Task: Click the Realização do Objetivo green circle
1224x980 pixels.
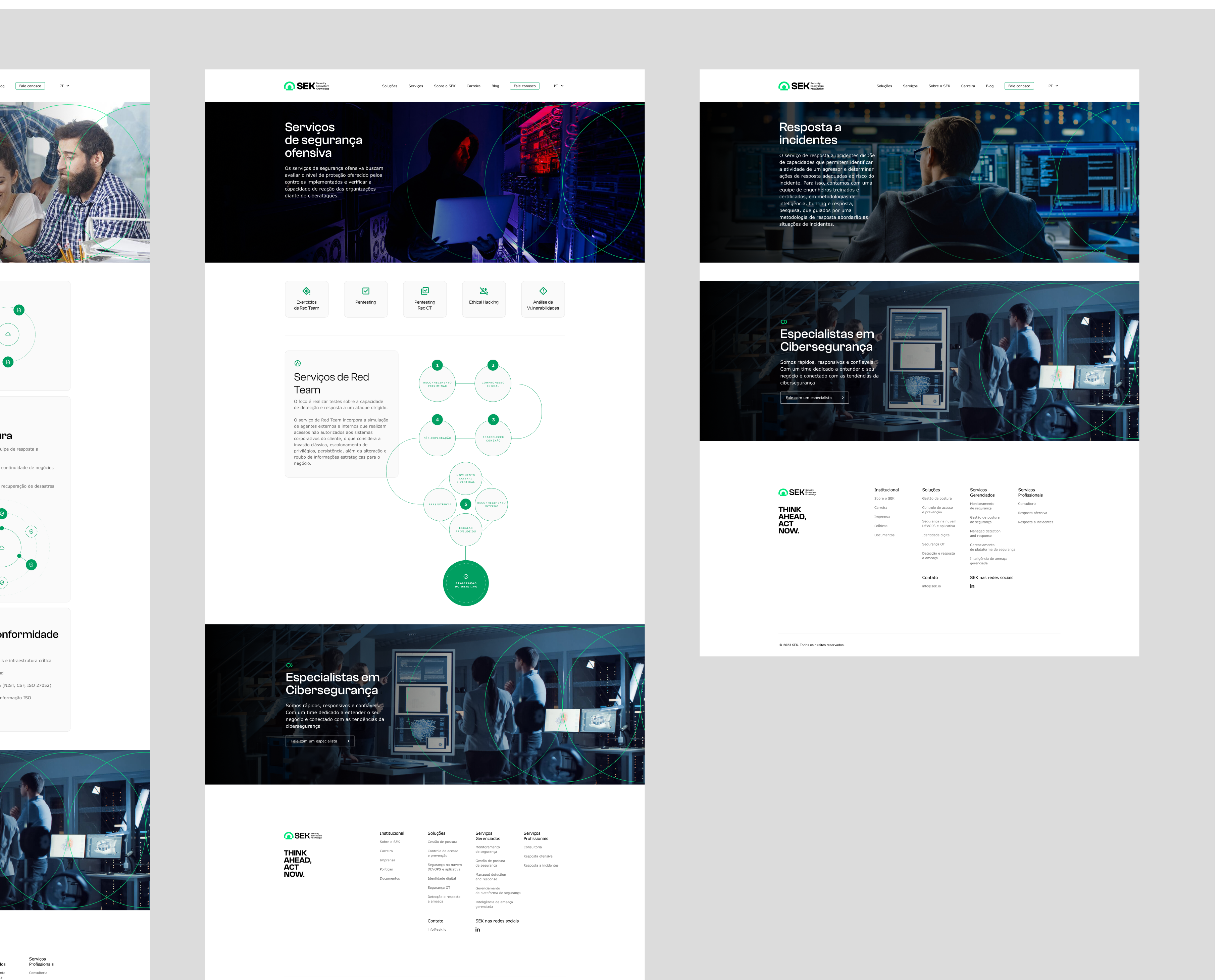Action: click(465, 583)
